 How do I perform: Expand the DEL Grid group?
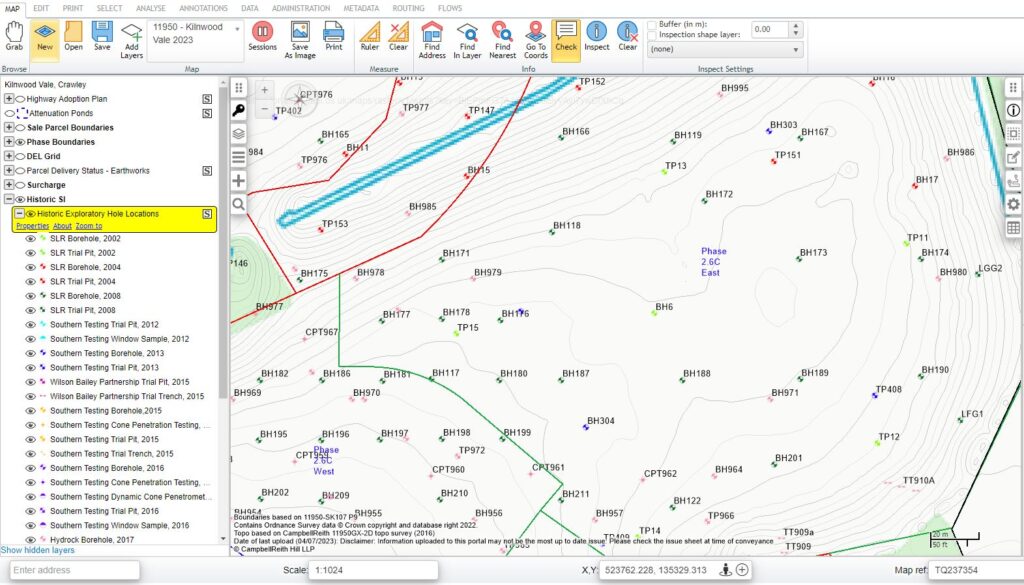[9, 157]
